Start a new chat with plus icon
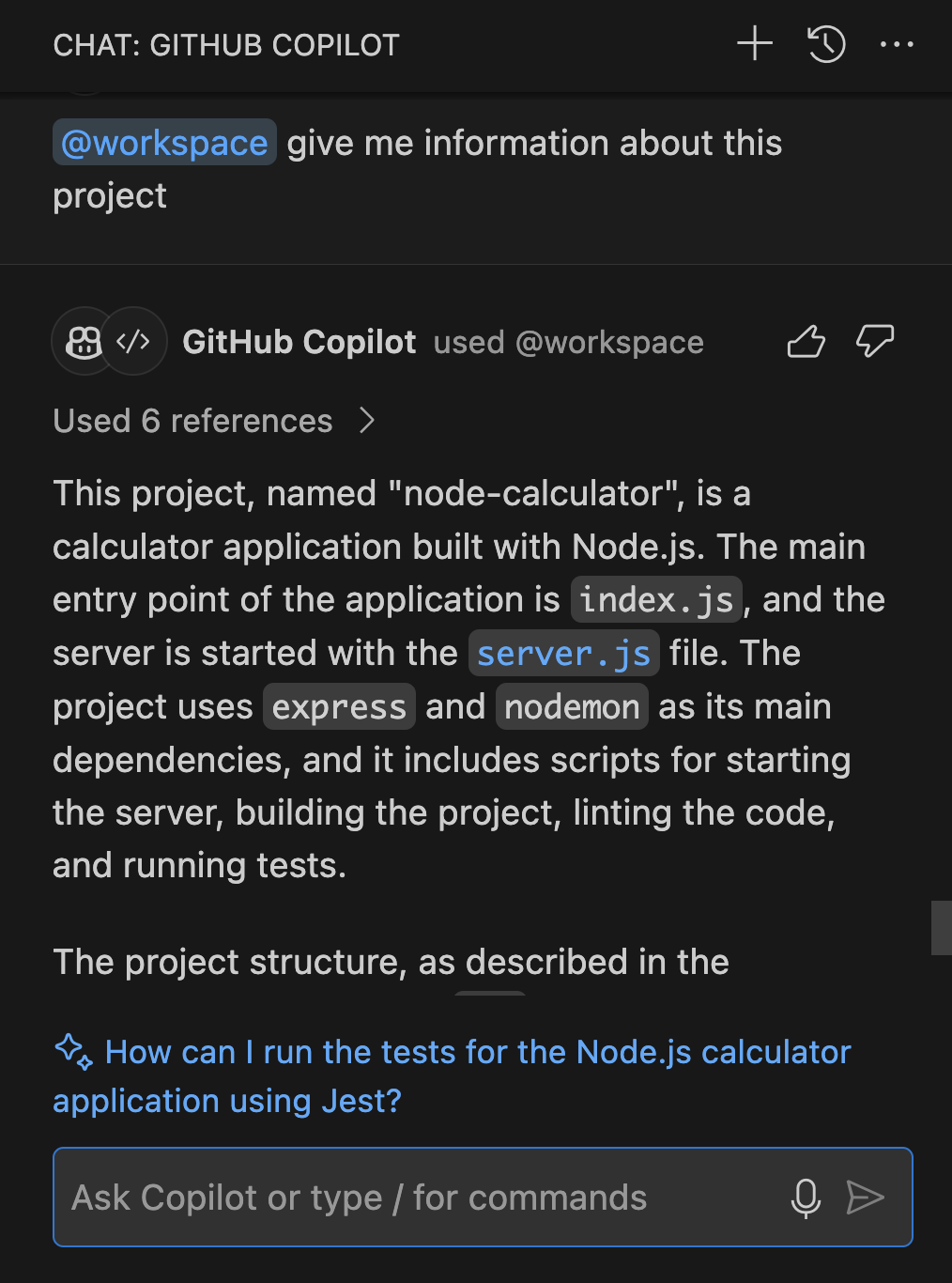The width and height of the screenshot is (952, 1283). pos(755,44)
